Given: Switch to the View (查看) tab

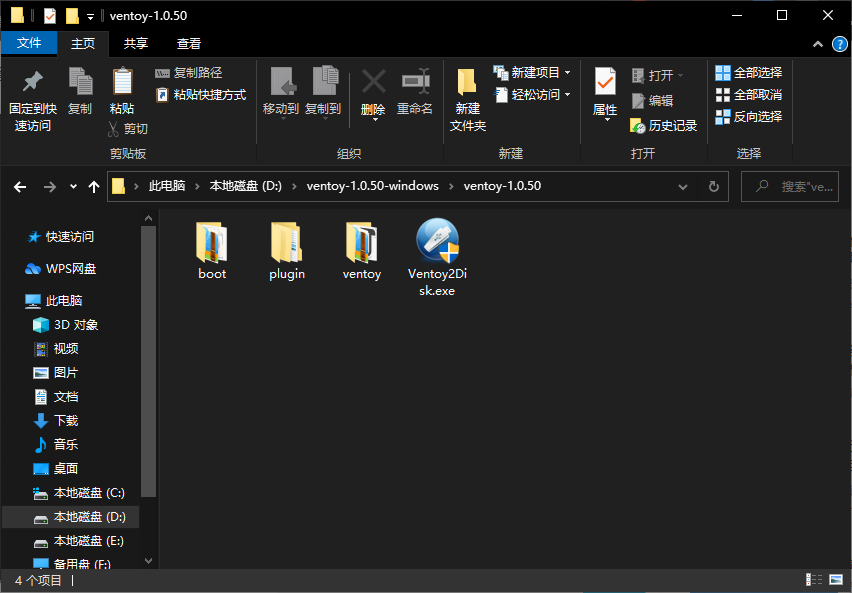Looking at the screenshot, I should click(189, 43).
